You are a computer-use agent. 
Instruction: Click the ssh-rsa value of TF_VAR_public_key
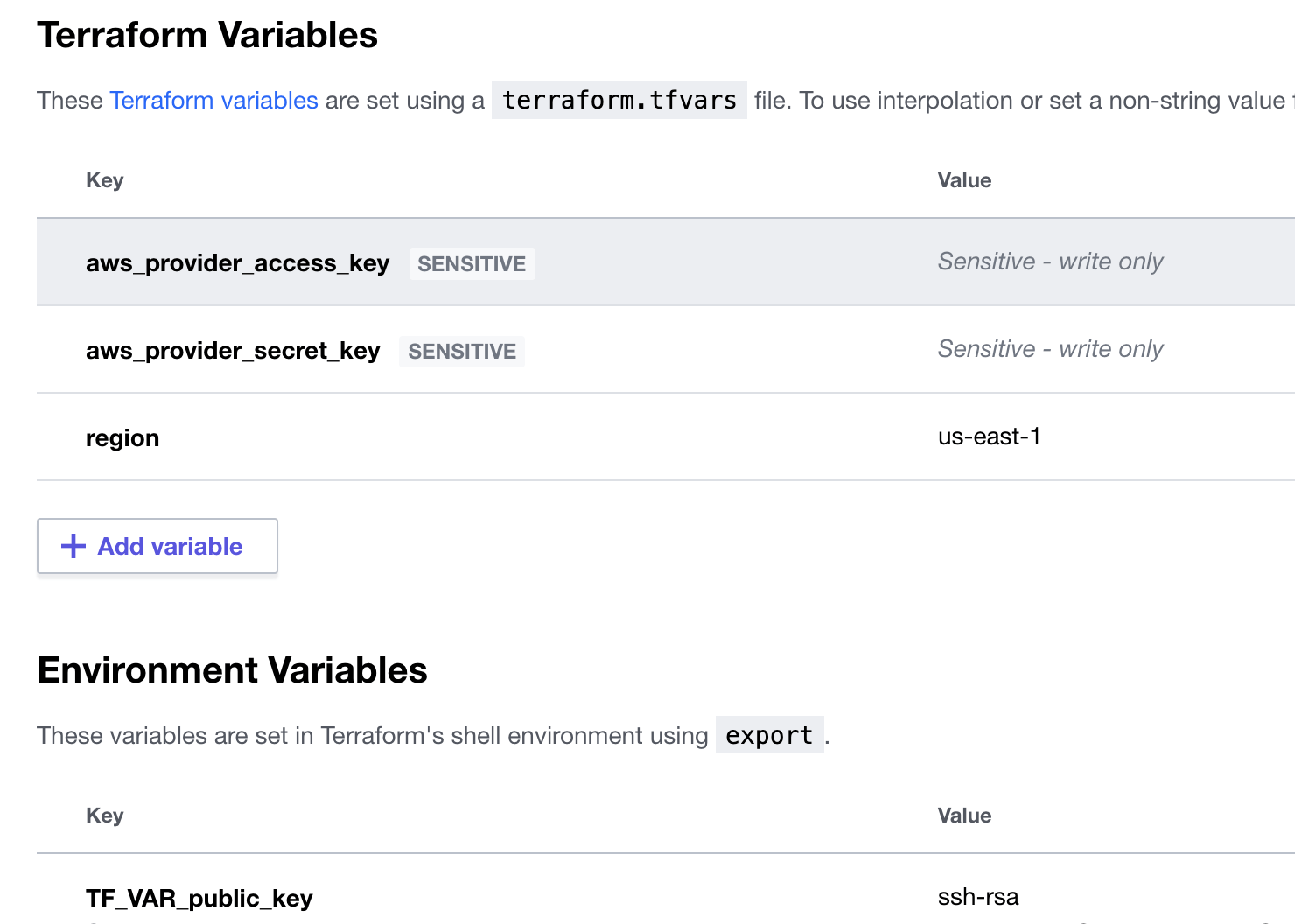(978, 897)
